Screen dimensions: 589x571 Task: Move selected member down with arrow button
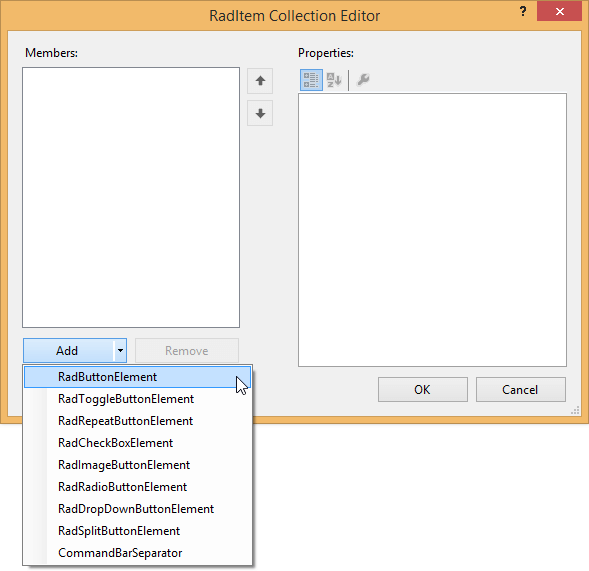tap(260, 113)
